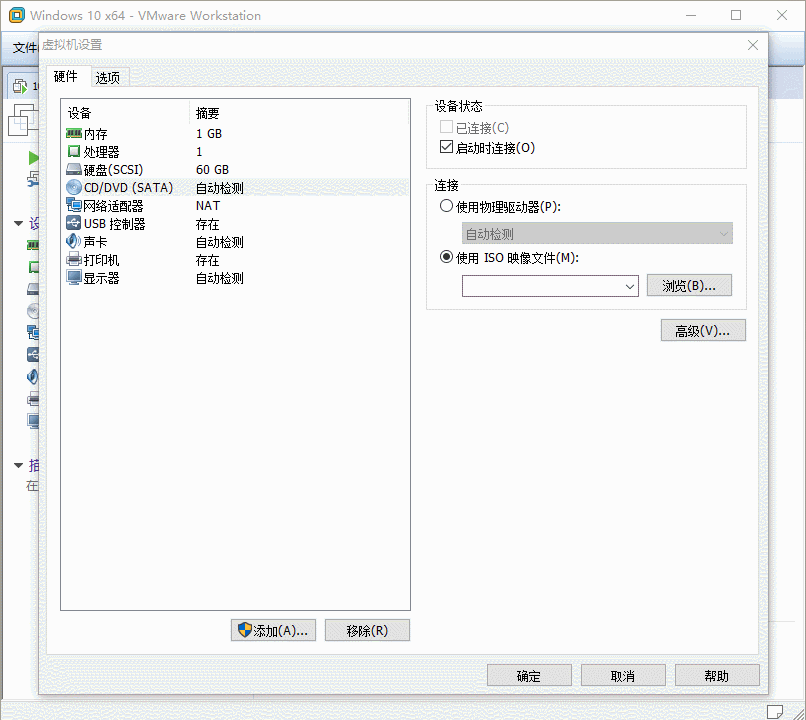Image resolution: width=806 pixels, height=720 pixels.
Task: Click the VM tab icon behind the dialog
Action: pyautogui.click(x=20, y=86)
